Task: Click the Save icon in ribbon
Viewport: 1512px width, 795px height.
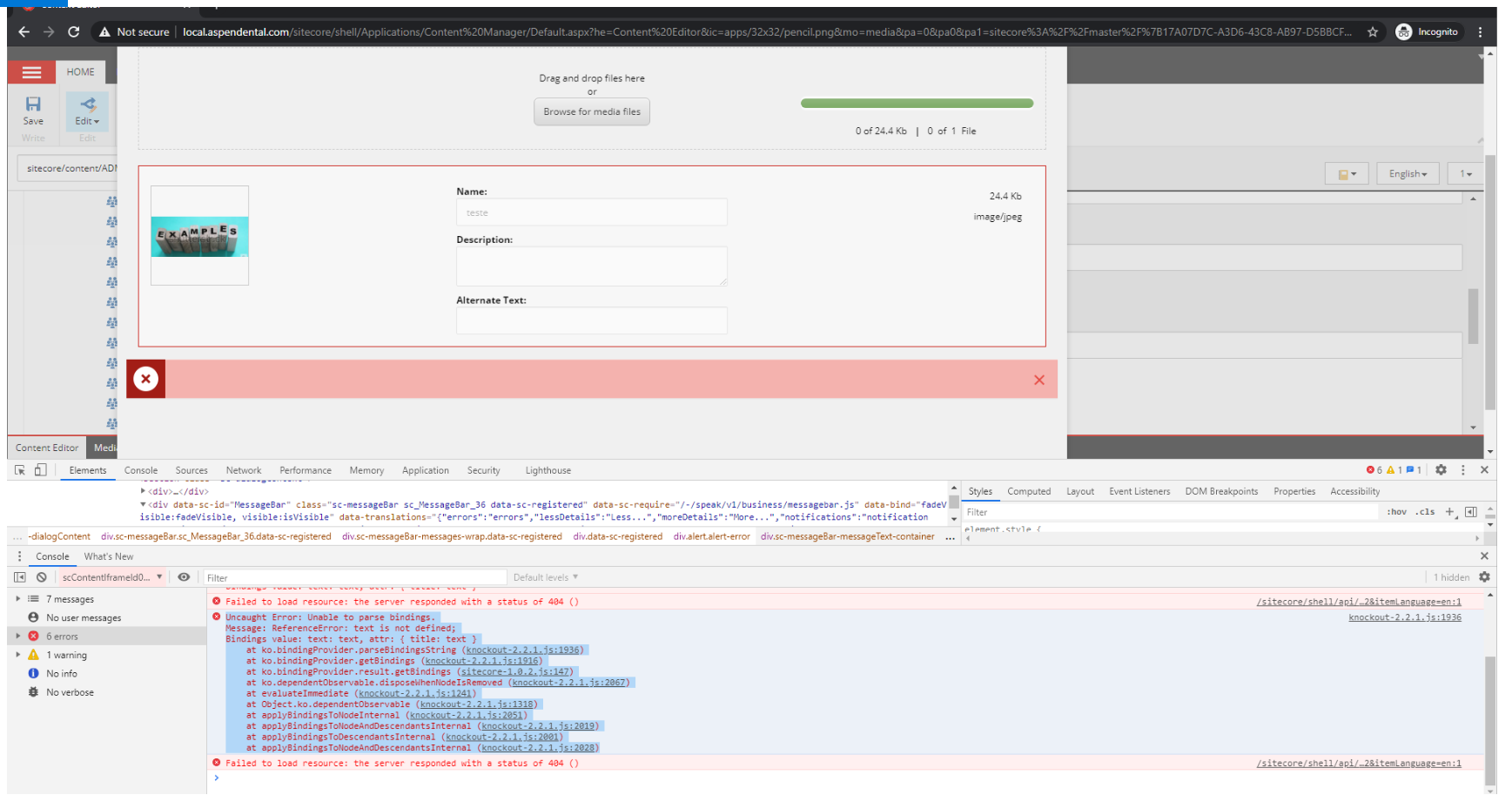Action: click(x=33, y=111)
